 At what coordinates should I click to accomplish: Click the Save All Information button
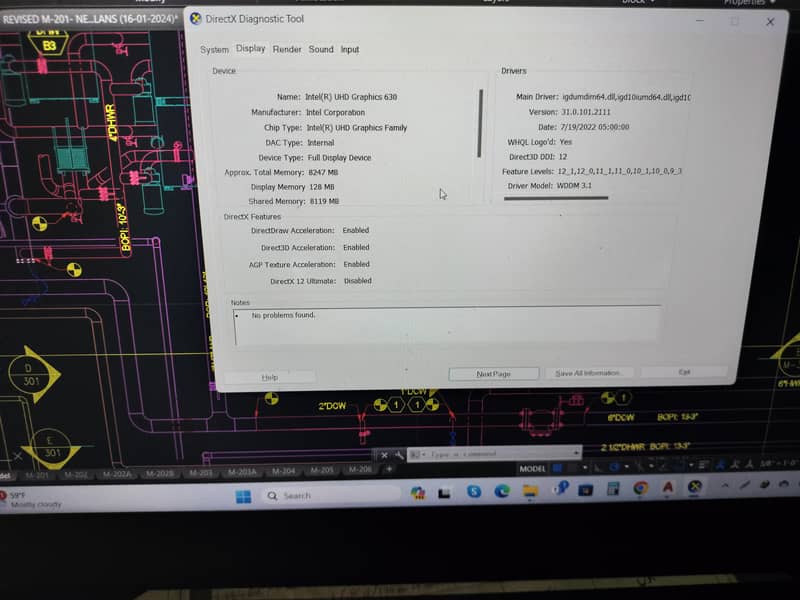click(589, 373)
